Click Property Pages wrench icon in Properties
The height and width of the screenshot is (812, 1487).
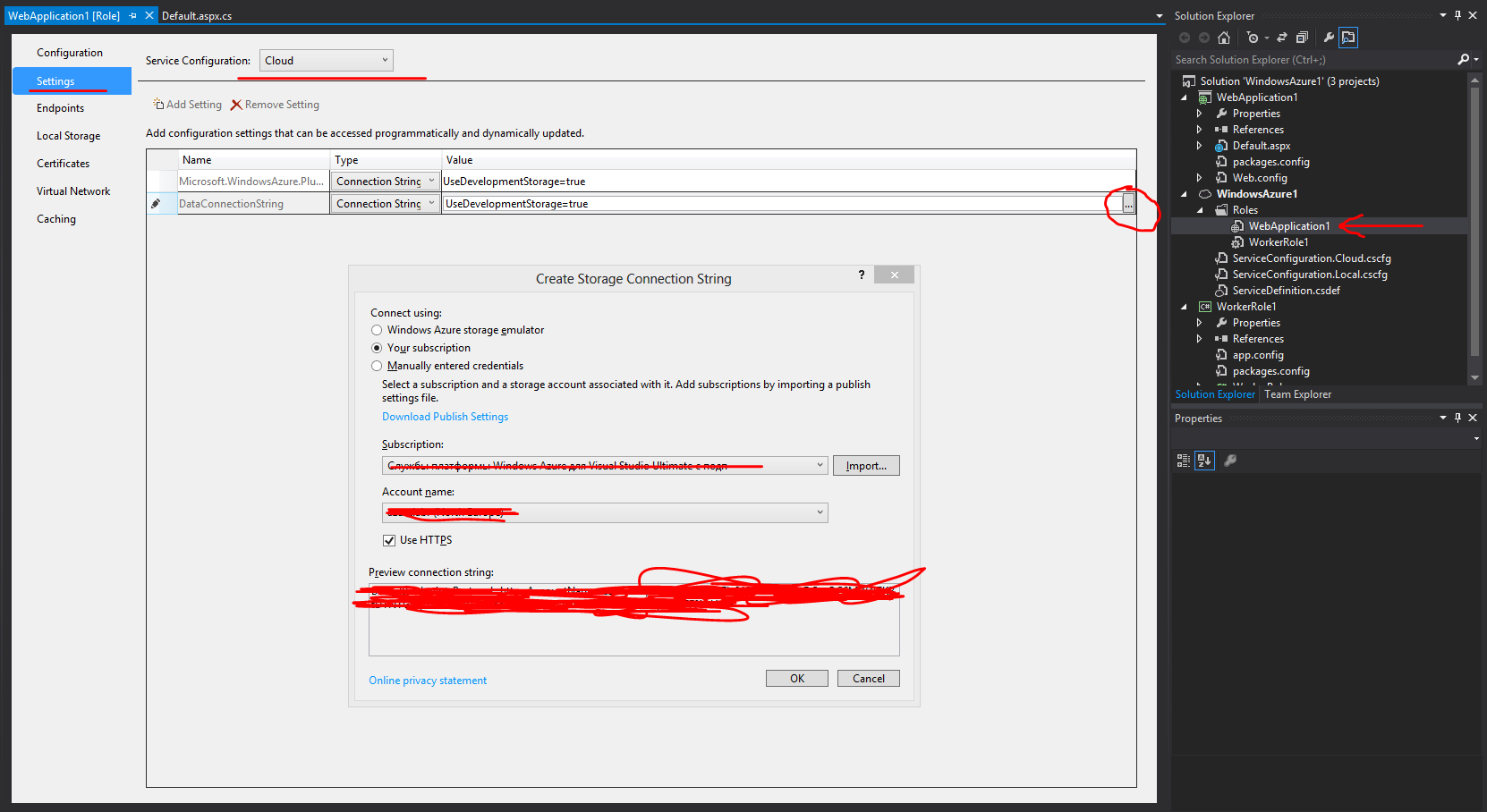point(1230,461)
